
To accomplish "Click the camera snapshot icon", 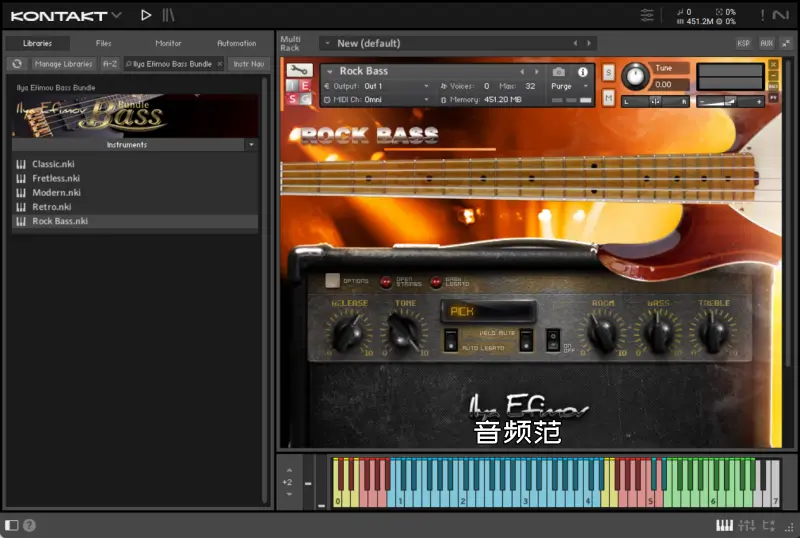I will 559,72.
